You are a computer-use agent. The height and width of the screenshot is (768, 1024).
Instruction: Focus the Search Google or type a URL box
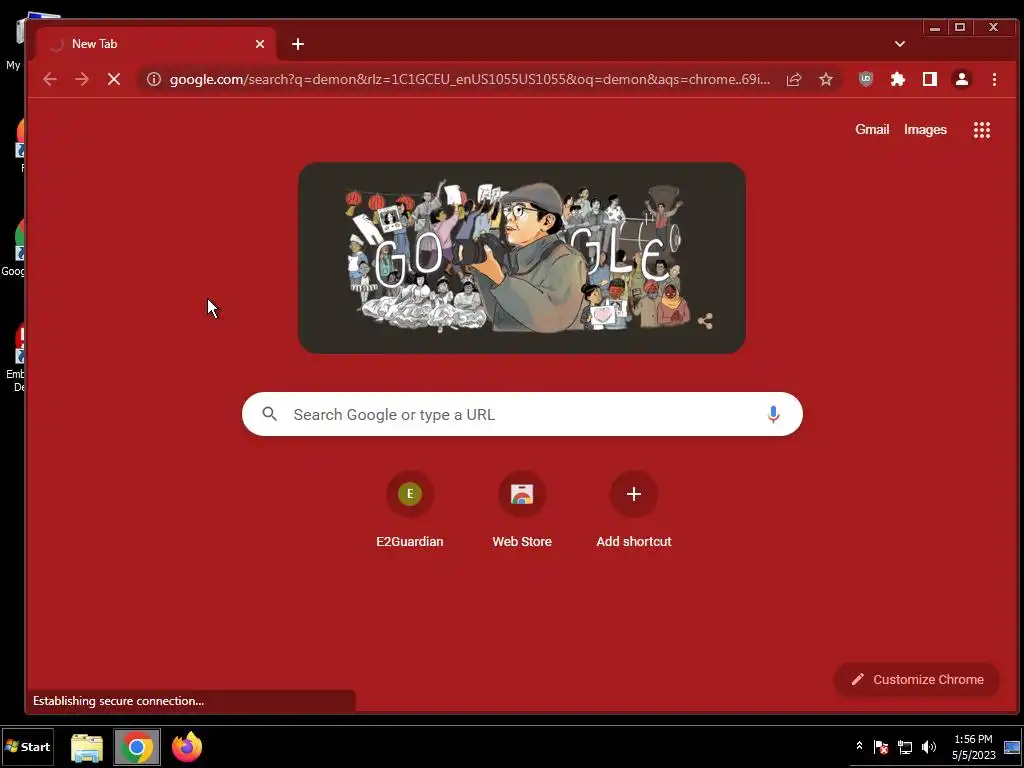click(522, 414)
